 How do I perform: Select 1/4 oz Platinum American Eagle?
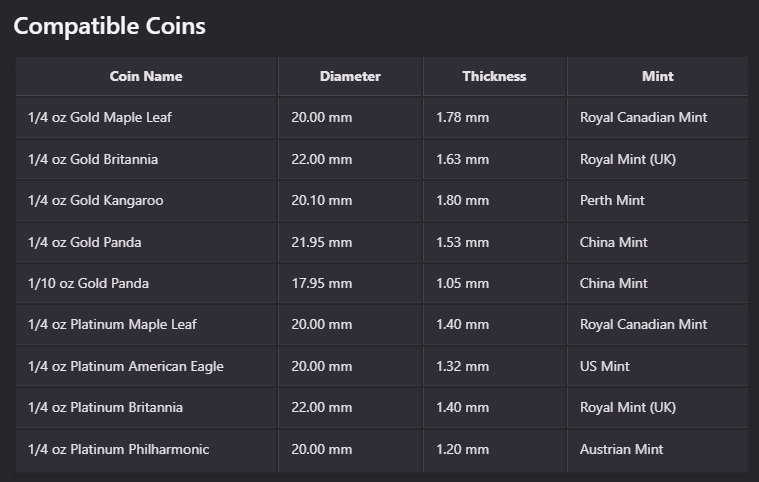click(x=126, y=367)
